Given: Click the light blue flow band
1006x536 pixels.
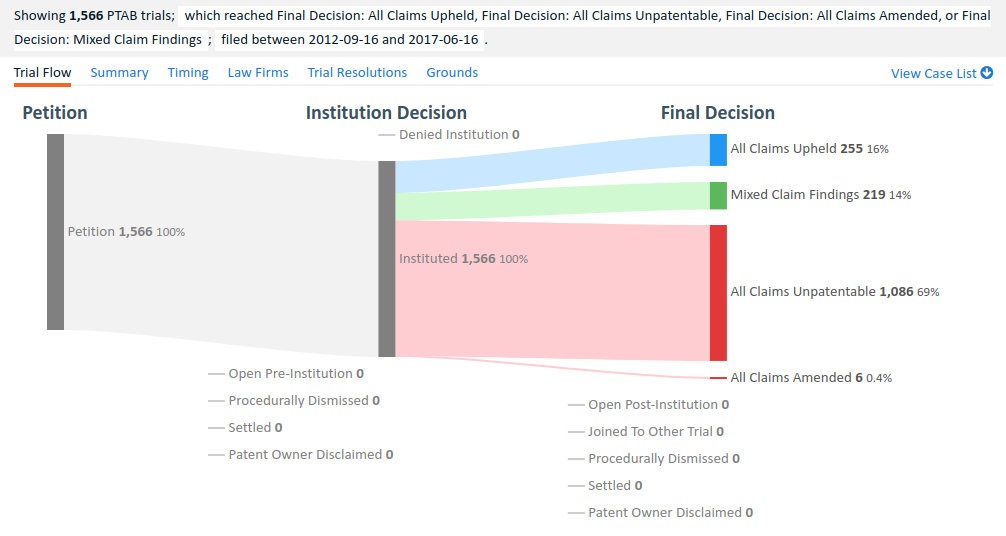Looking at the screenshot, I should pyautogui.click(x=550, y=166).
